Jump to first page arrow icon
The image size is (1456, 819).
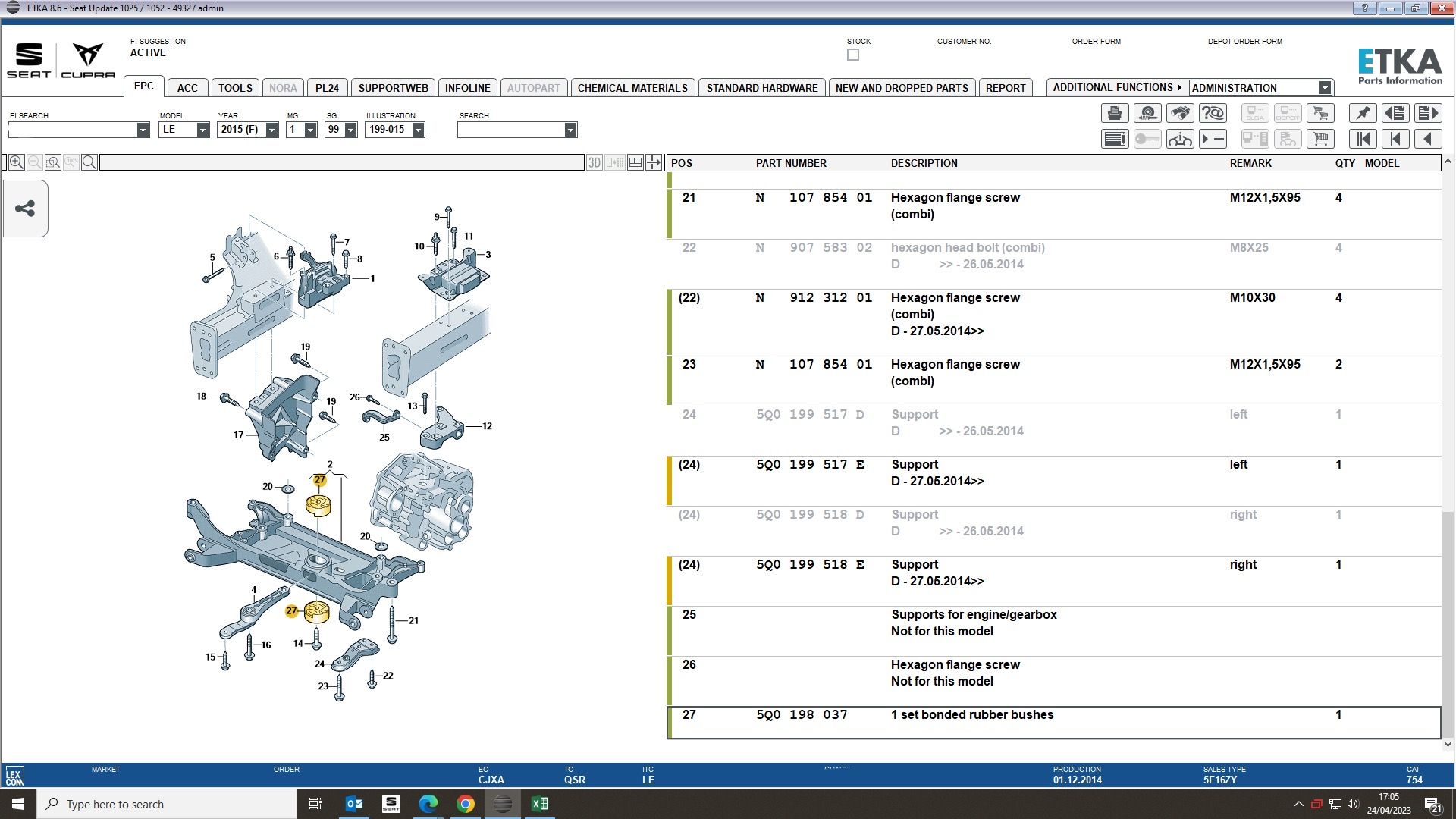click(1363, 139)
